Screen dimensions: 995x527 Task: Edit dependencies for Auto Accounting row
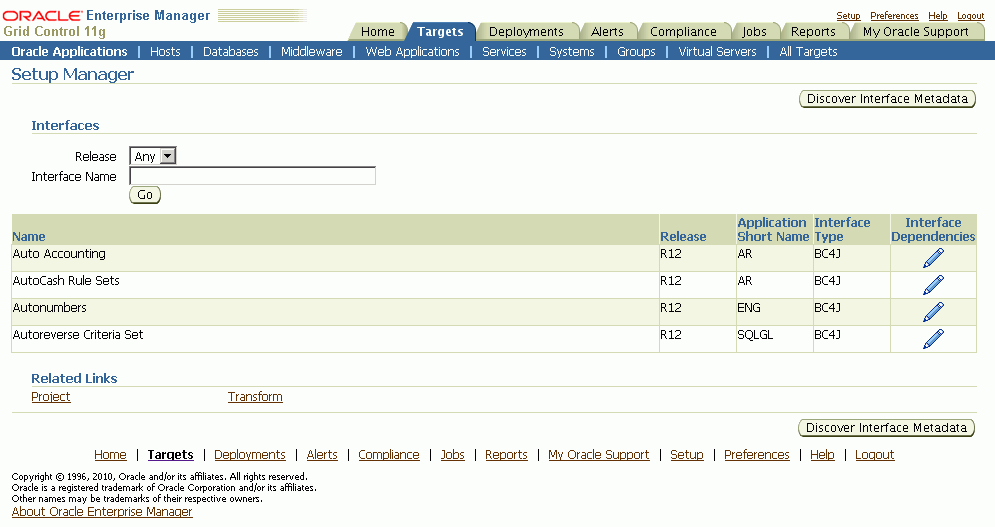point(933,258)
